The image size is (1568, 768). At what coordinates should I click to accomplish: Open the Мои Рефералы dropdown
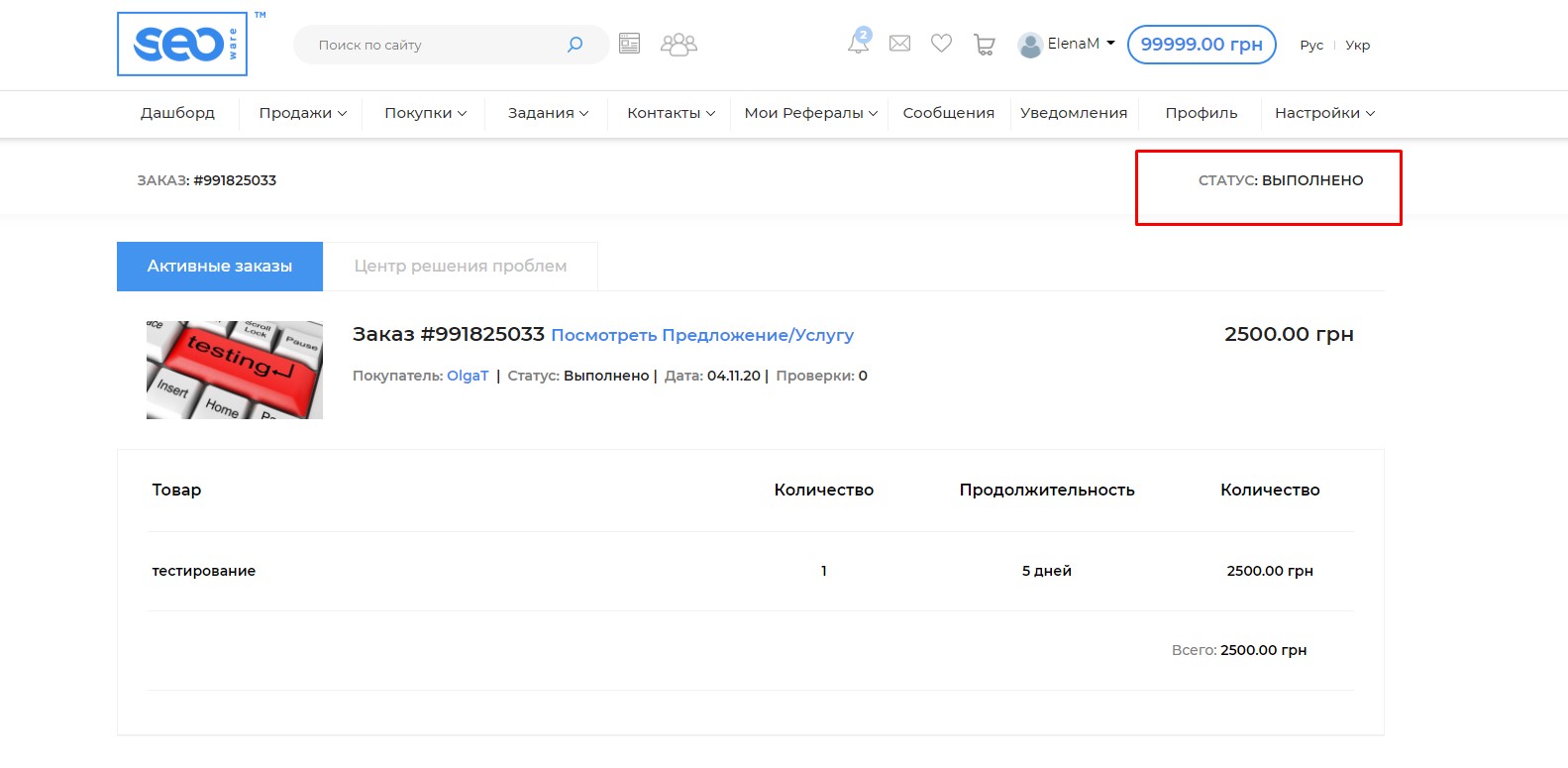coord(810,113)
